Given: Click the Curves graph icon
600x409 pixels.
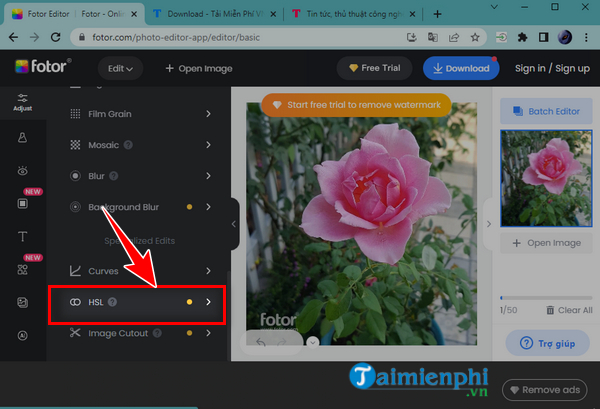Looking at the screenshot, I should (x=75, y=271).
